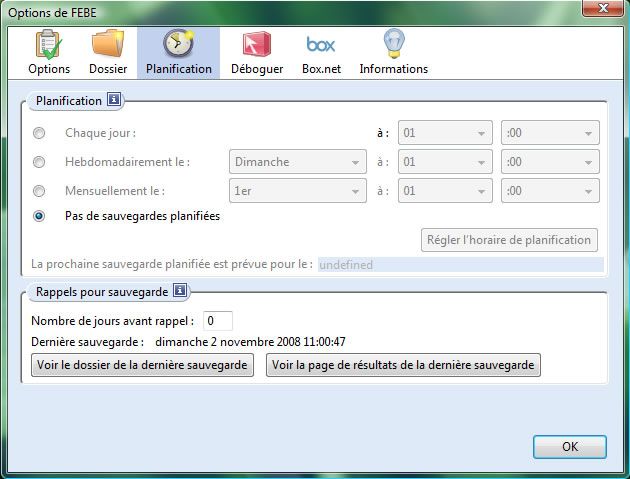The image size is (630, 479).
Task: Switch to the Dossier tab label
Action: (108, 69)
